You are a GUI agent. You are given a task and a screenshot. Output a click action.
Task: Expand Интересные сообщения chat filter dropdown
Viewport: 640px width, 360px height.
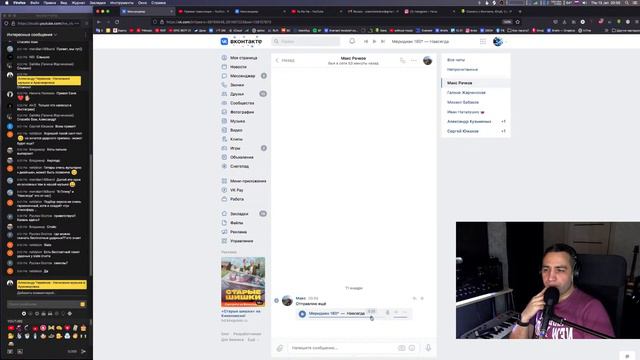(32, 35)
